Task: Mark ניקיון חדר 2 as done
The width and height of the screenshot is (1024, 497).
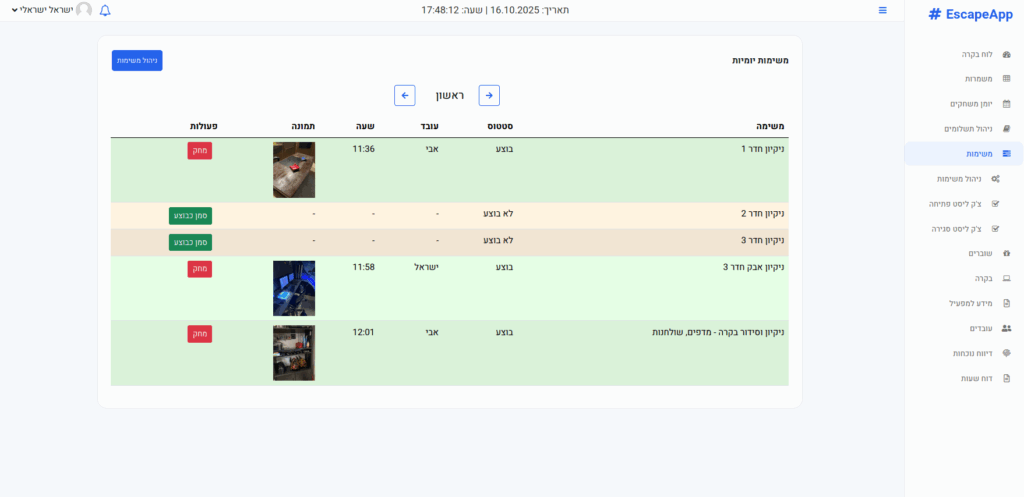Action: pos(190,215)
